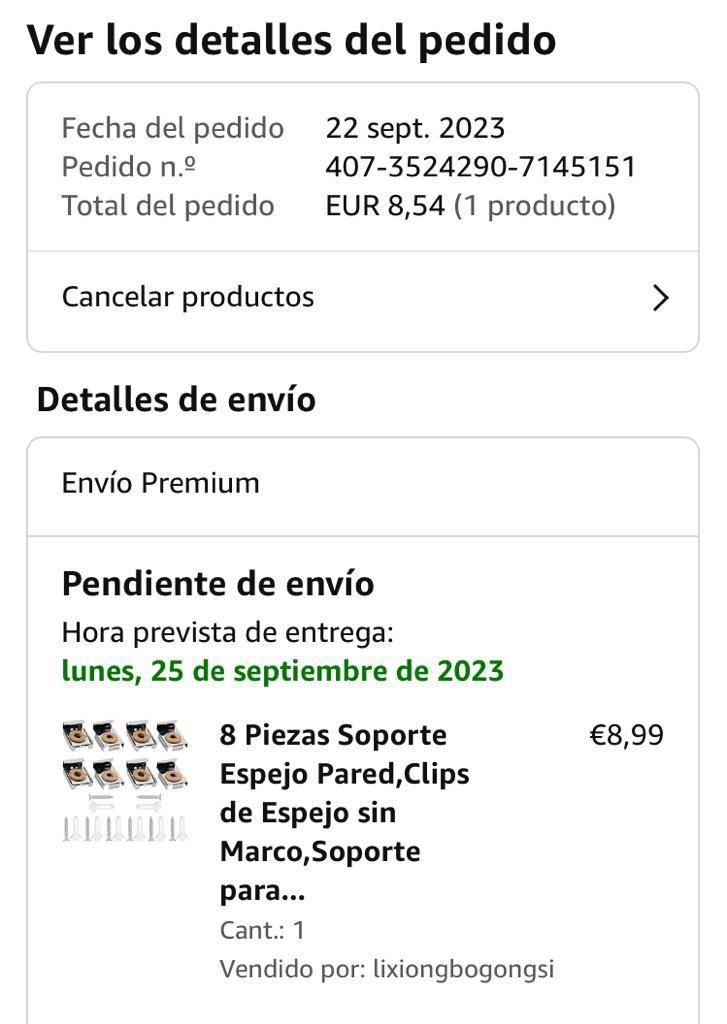Select the order number 407-3524290-7145151
The width and height of the screenshot is (727, 1024).
(480, 167)
